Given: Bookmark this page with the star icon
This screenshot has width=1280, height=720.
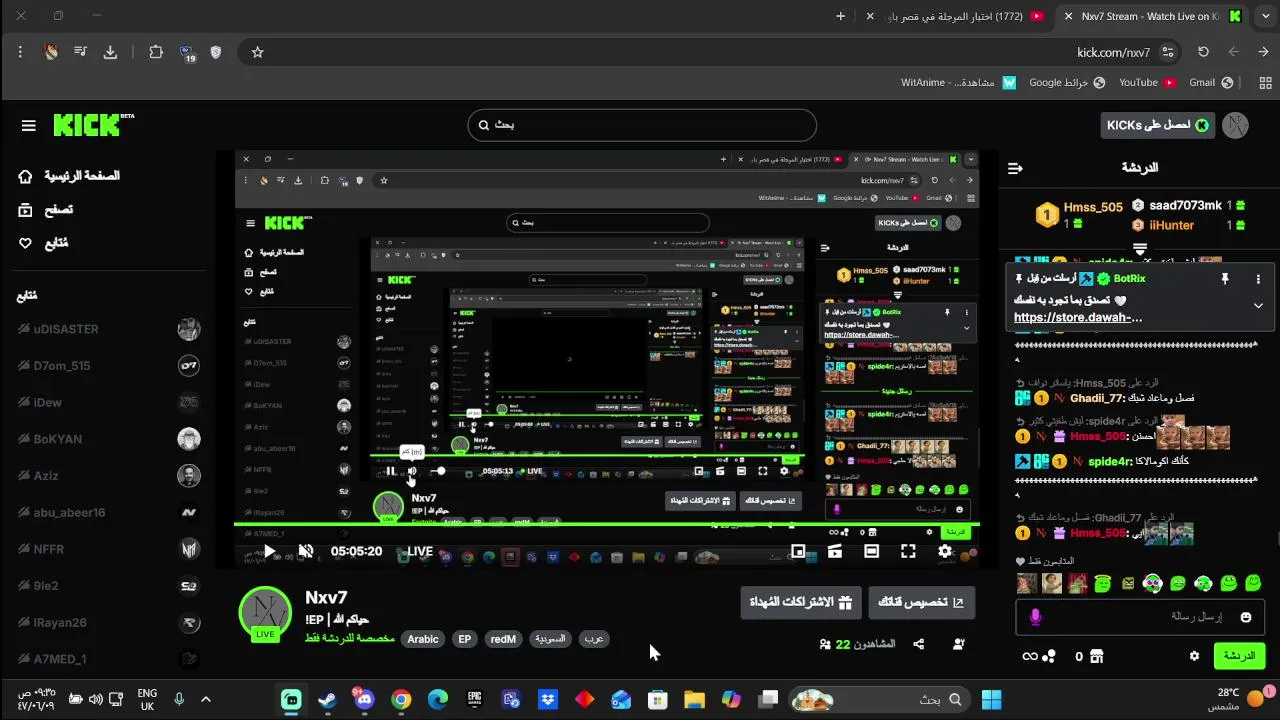Looking at the screenshot, I should click(x=257, y=52).
